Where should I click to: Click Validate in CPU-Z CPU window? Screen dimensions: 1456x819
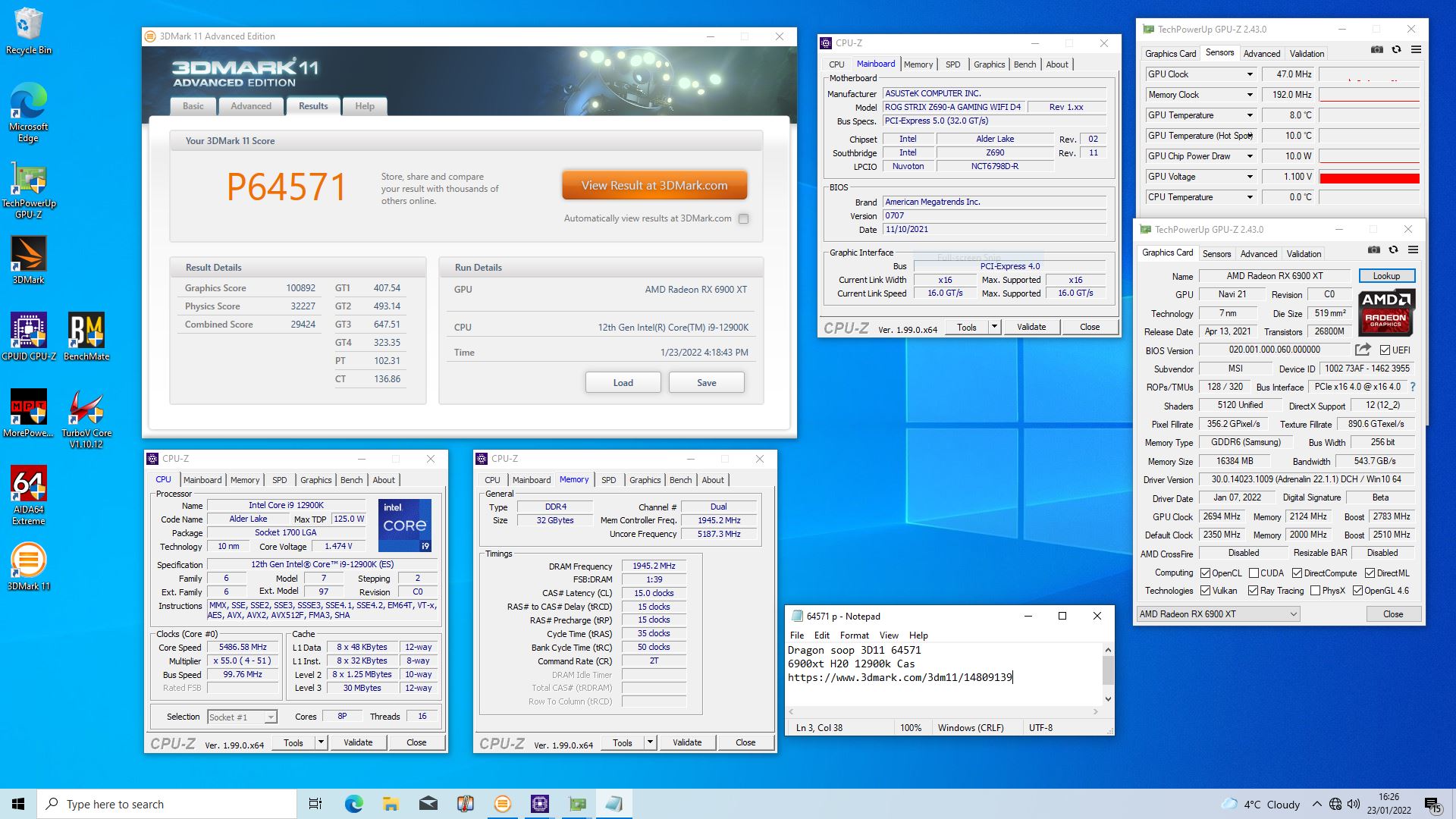tap(358, 742)
